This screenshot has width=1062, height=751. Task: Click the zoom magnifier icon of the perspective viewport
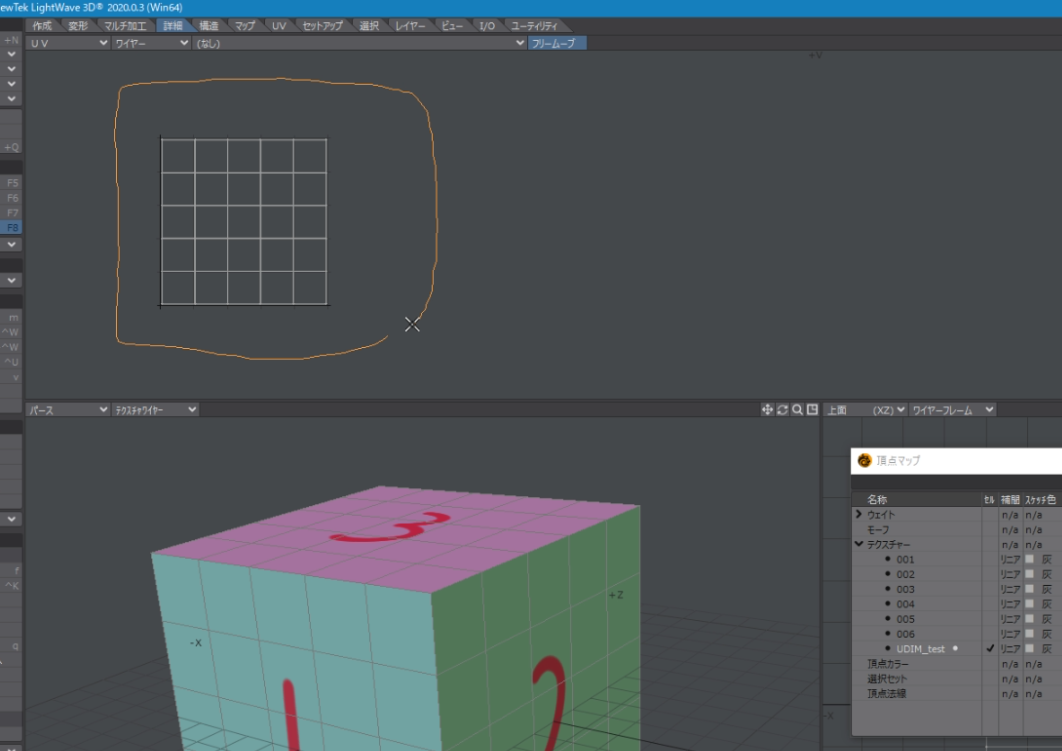[797, 410]
